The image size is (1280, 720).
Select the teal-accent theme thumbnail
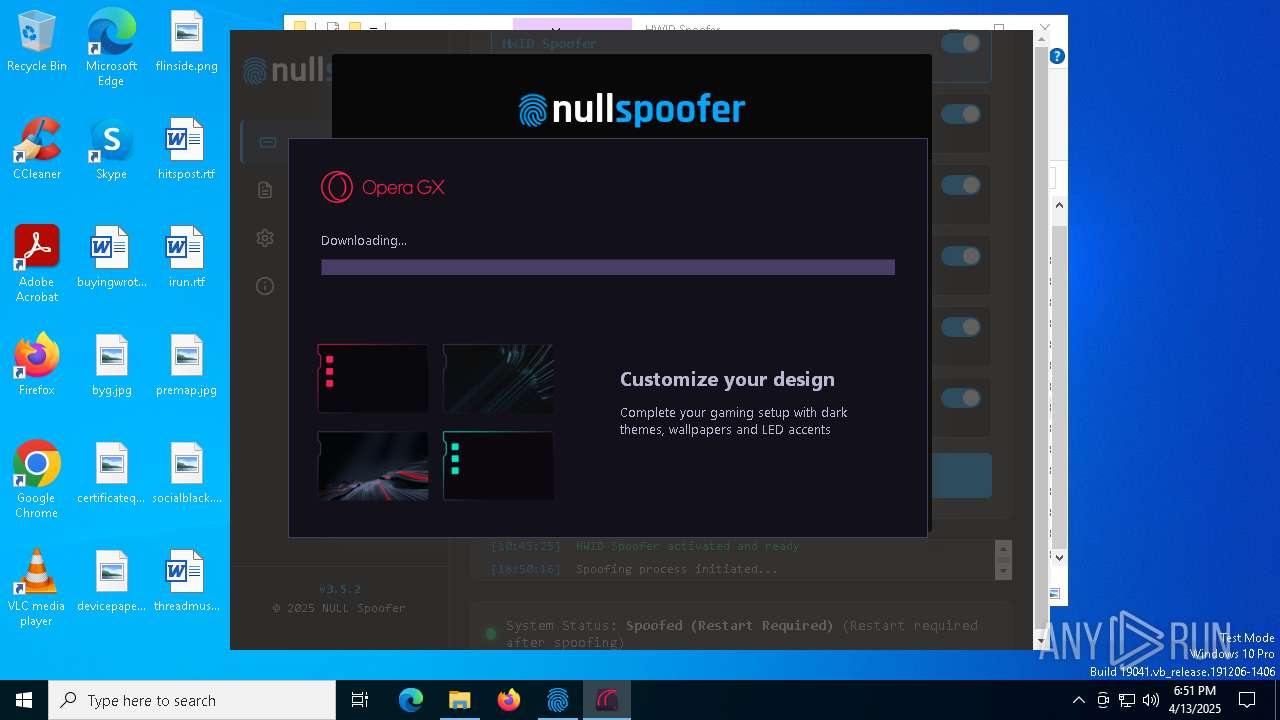[x=498, y=466]
